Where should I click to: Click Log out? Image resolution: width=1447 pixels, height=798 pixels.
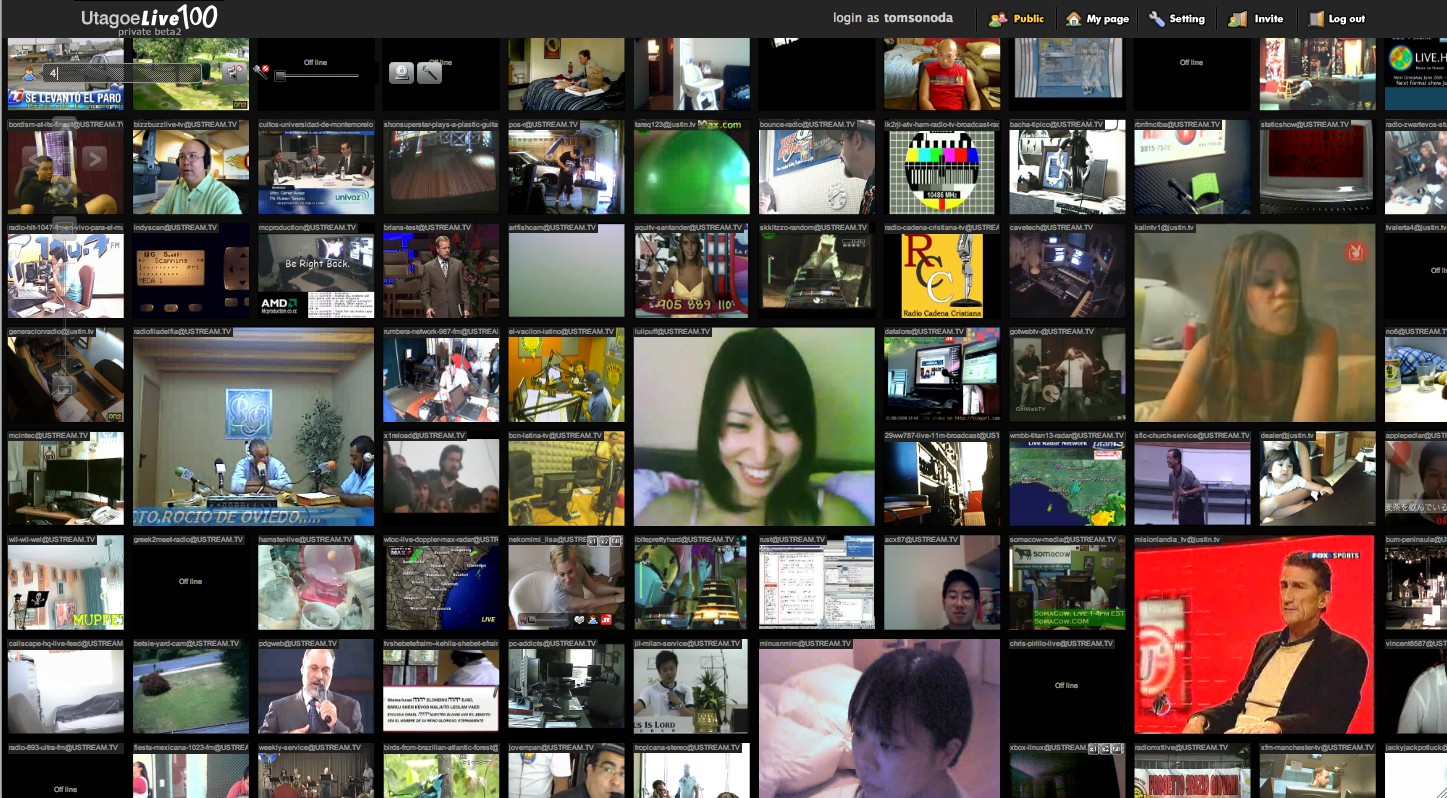(1336, 18)
